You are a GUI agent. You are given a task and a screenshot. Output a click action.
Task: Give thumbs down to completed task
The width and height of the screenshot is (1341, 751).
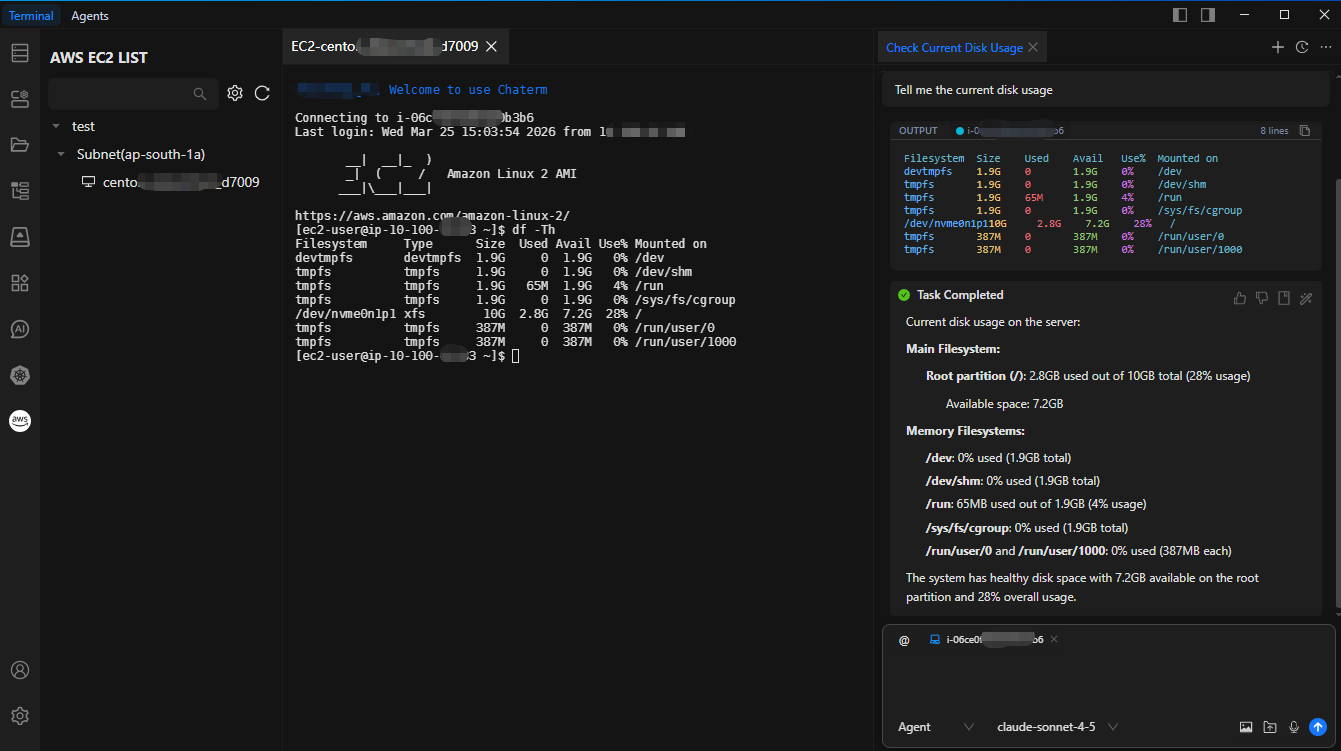(1262, 297)
